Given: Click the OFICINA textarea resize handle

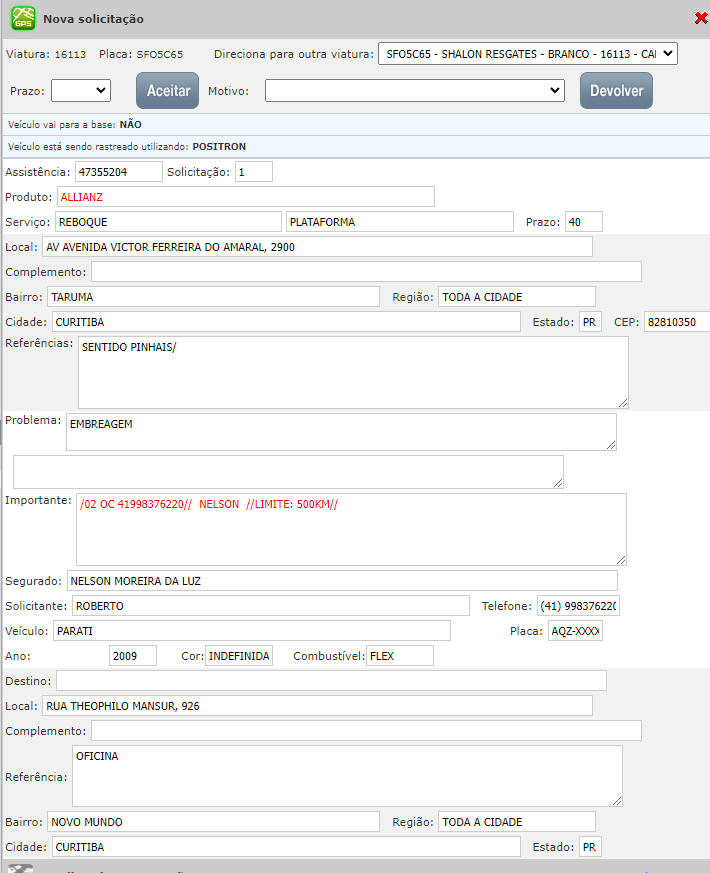Looking at the screenshot, I should click(617, 801).
